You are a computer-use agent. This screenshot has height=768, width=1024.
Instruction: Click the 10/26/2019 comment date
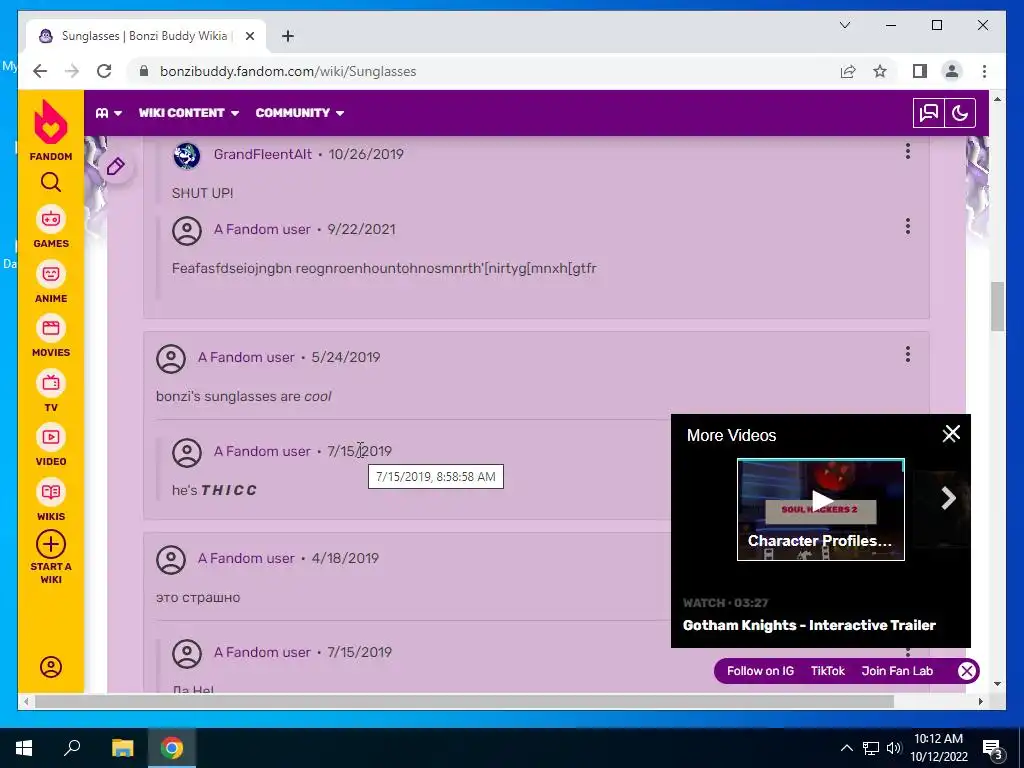366,154
